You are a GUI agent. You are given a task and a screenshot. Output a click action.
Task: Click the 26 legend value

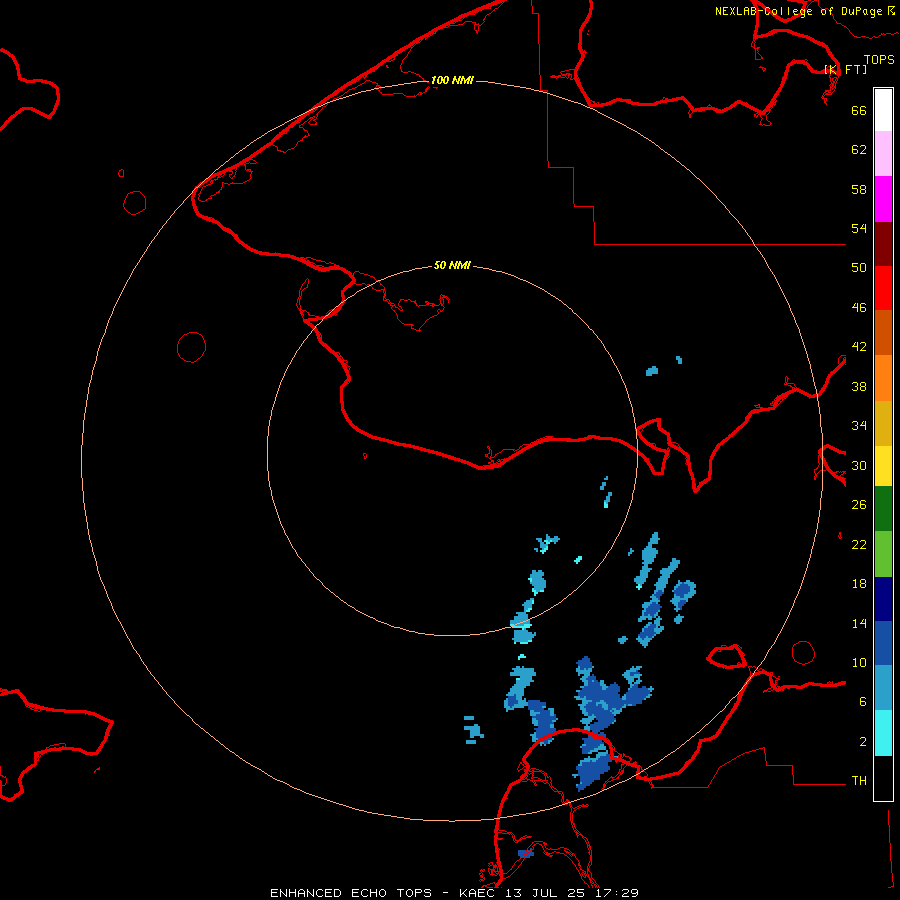(x=859, y=505)
